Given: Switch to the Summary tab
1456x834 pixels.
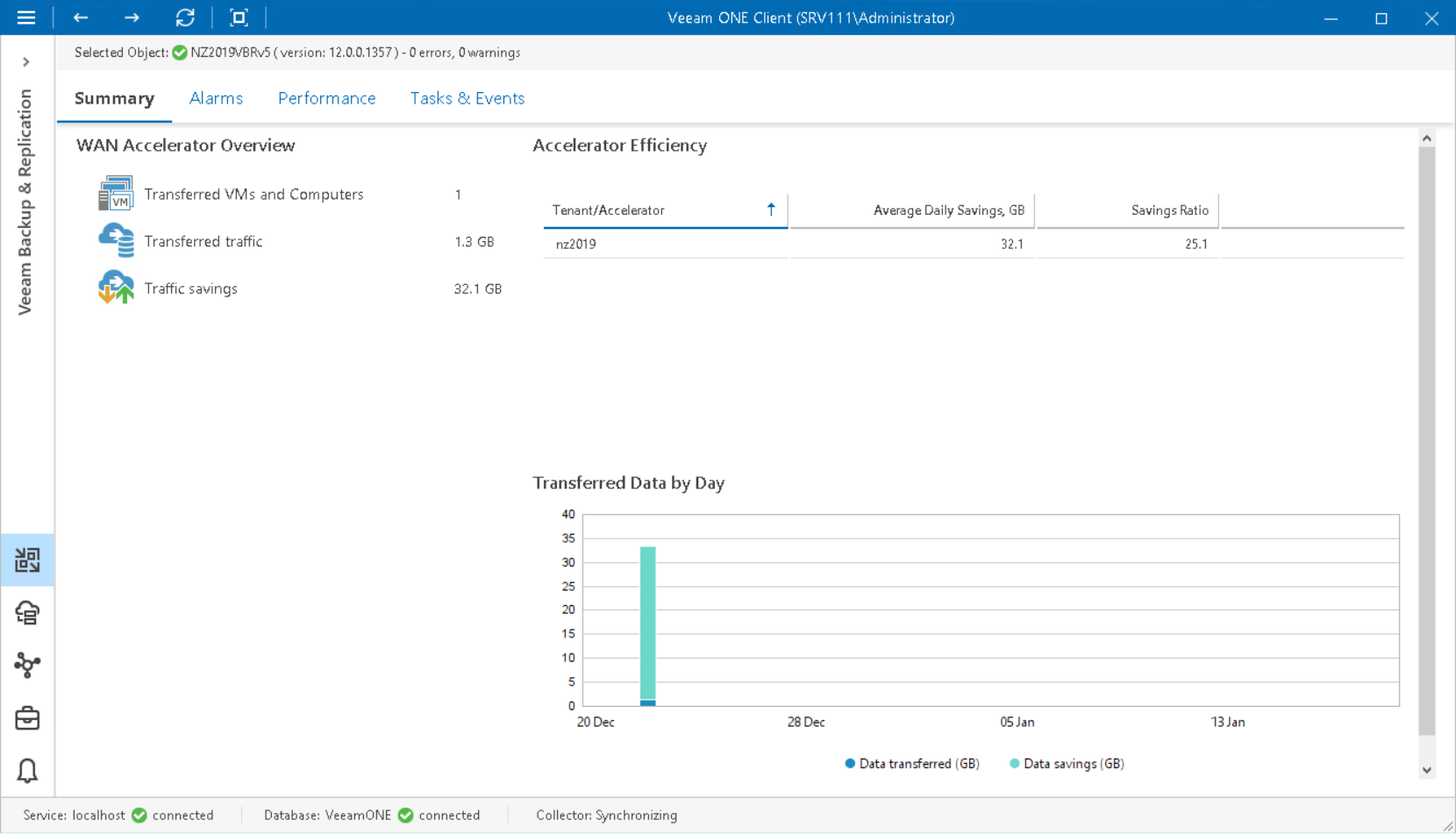Looking at the screenshot, I should tap(115, 98).
